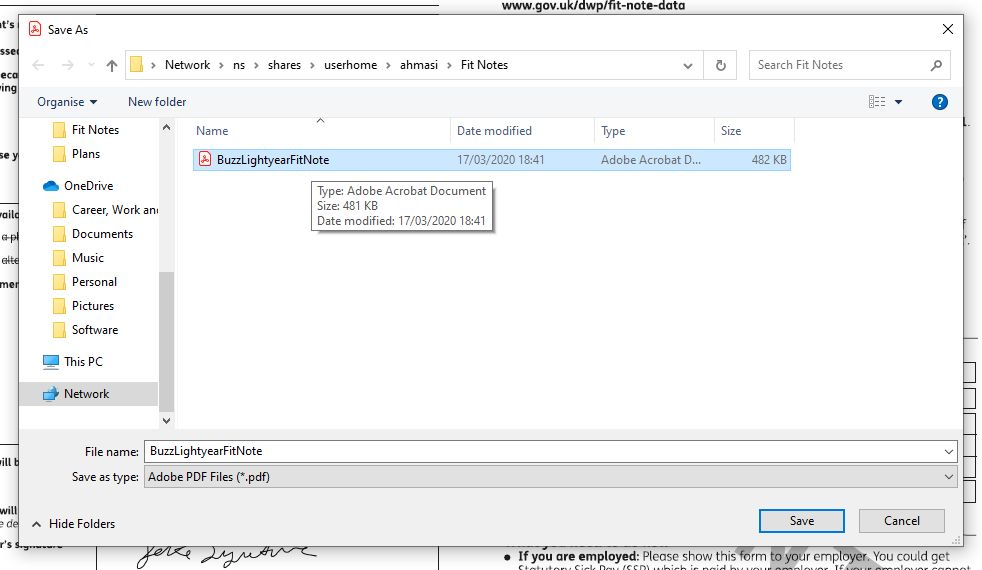Expand the Save as type dropdown
Image resolution: width=982 pixels, height=570 pixels.
pos(948,477)
